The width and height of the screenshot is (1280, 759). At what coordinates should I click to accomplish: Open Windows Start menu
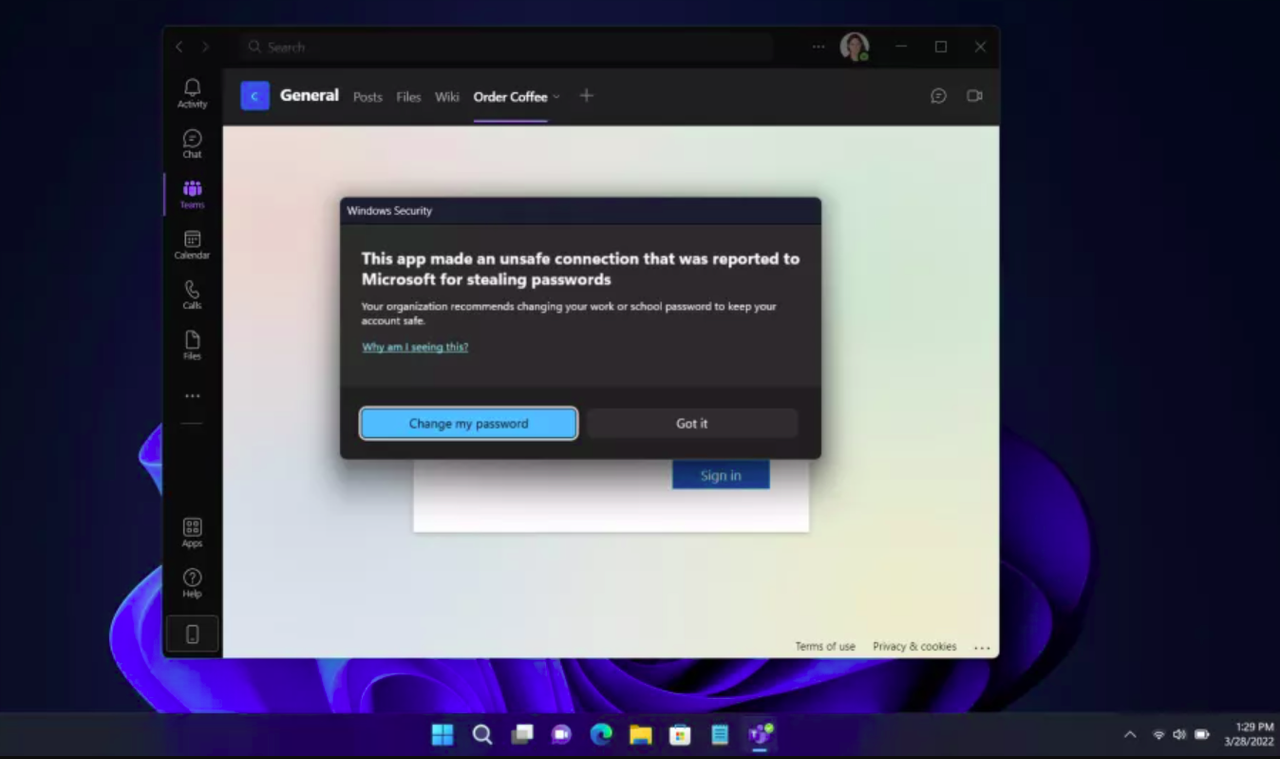click(x=442, y=735)
